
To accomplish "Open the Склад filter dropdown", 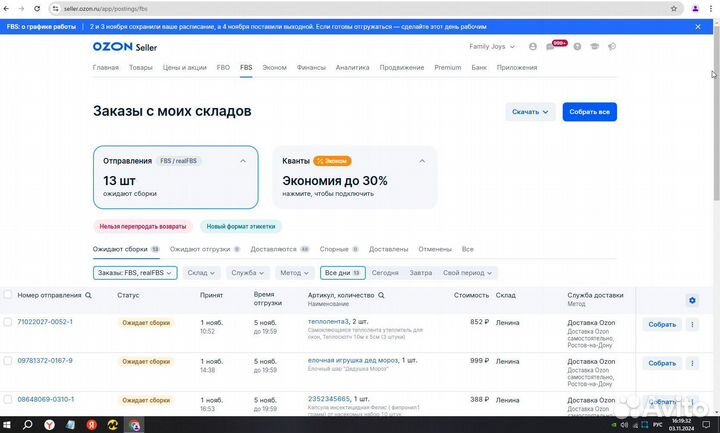I will click(201, 273).
